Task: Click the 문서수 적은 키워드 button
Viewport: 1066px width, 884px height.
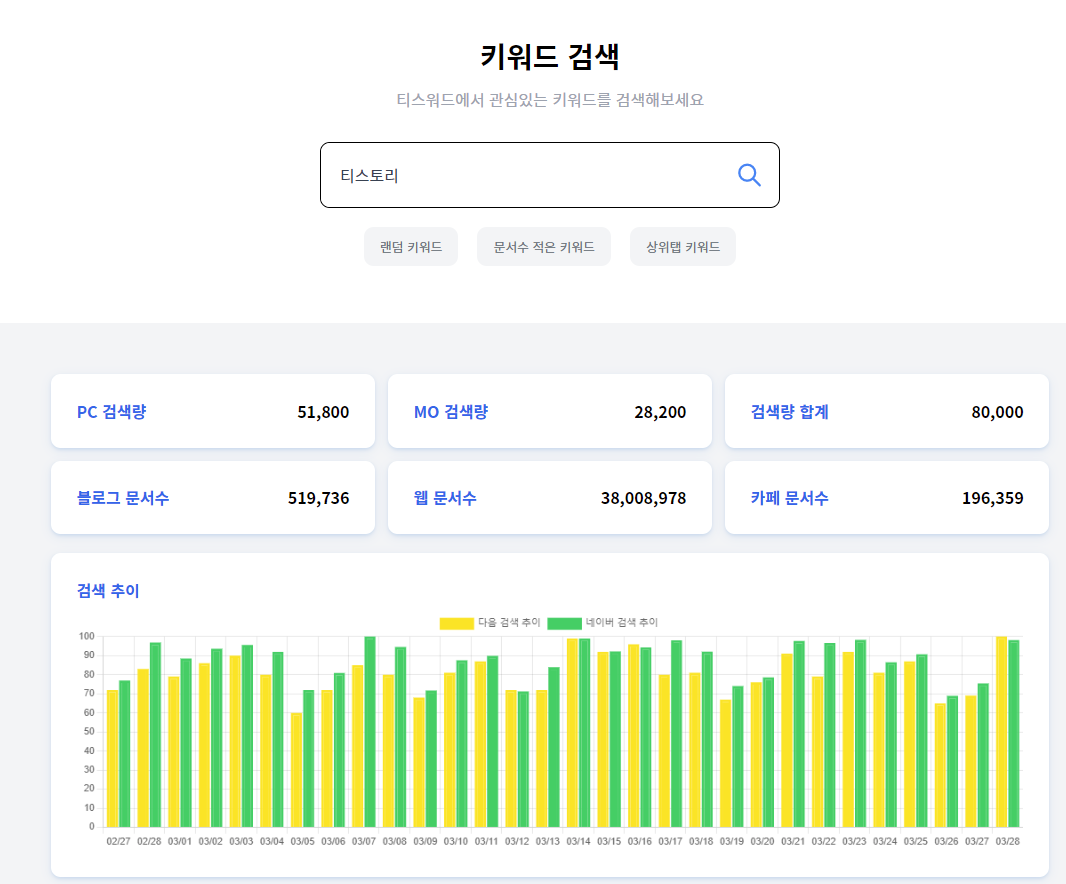Action: click(544, 247)
